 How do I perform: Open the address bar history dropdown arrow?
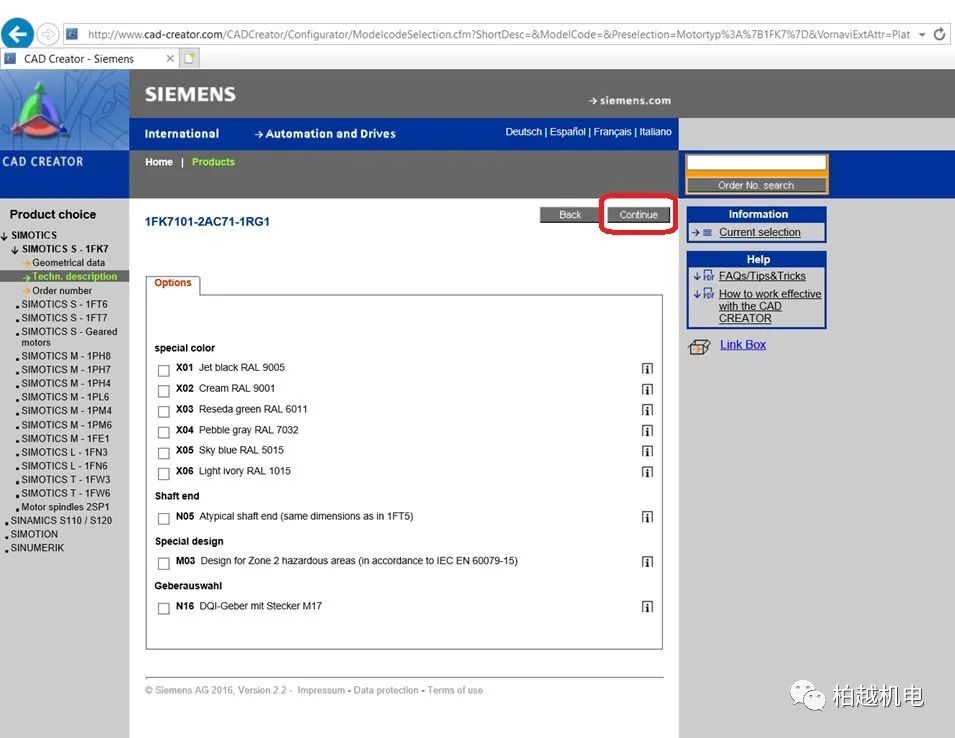pyautogui.click(x=922, y=35)
